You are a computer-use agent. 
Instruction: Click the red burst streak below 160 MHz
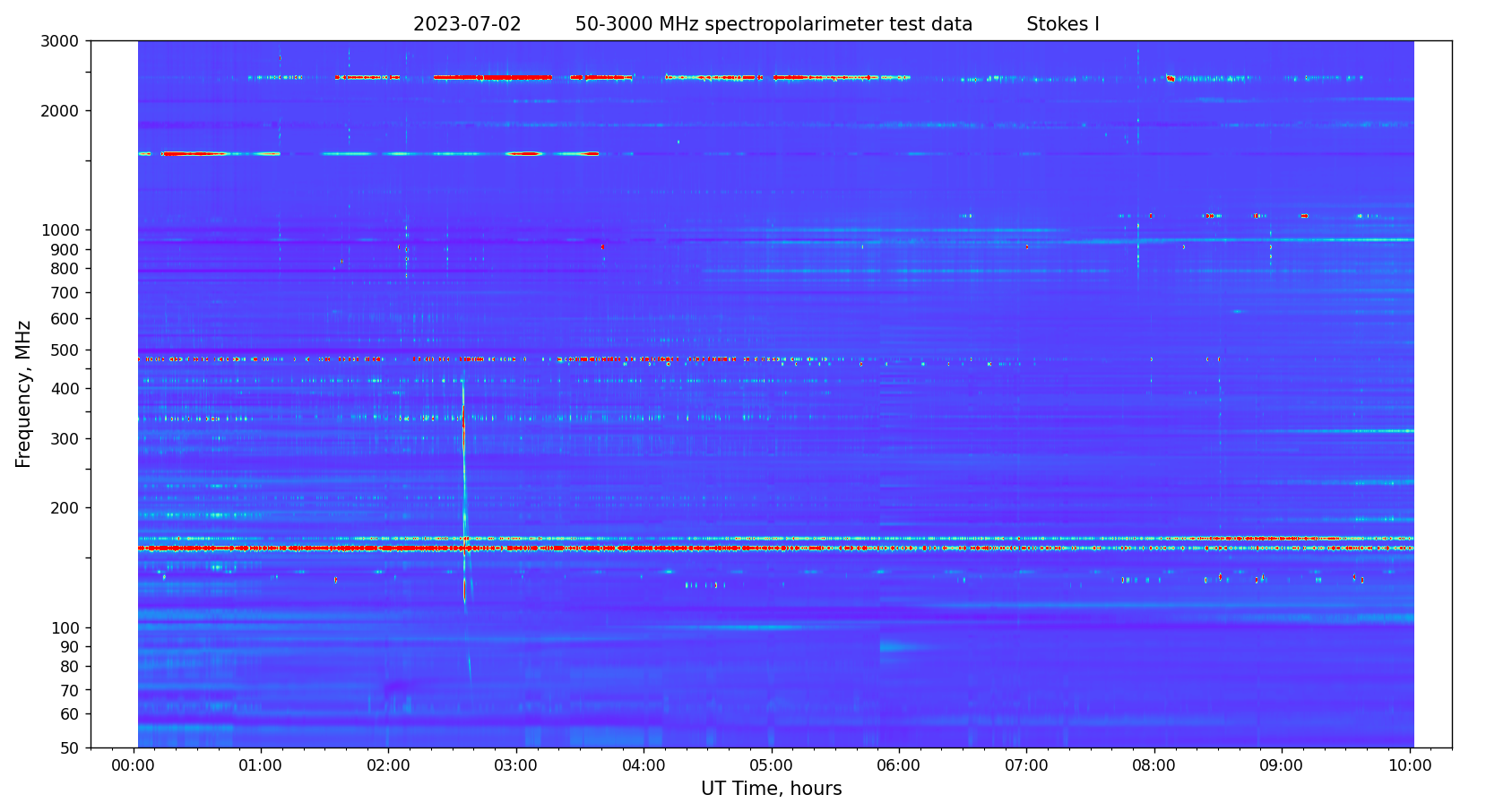click(464, 590)
